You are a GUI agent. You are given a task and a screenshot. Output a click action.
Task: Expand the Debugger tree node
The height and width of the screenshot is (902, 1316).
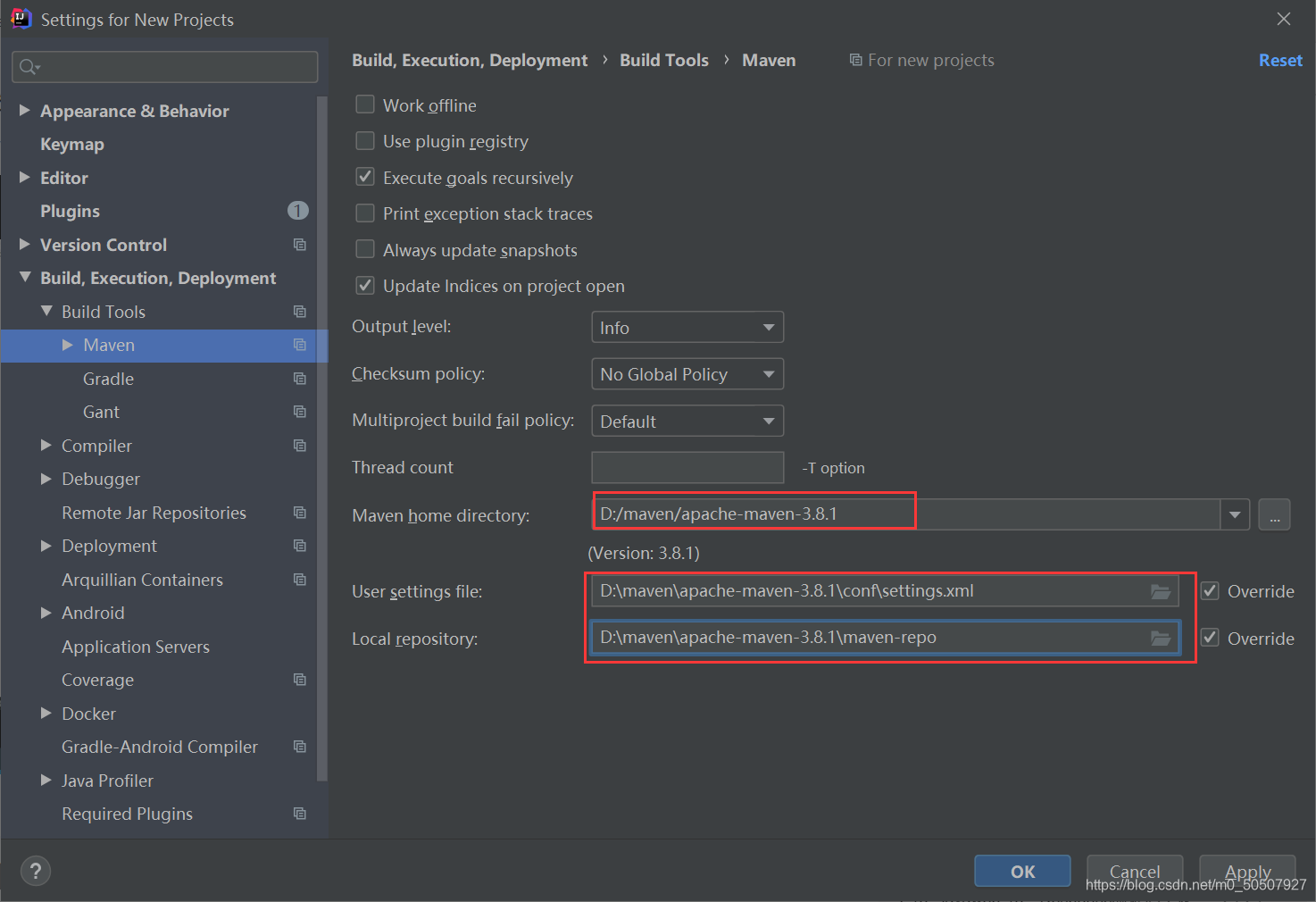point(46,479)
